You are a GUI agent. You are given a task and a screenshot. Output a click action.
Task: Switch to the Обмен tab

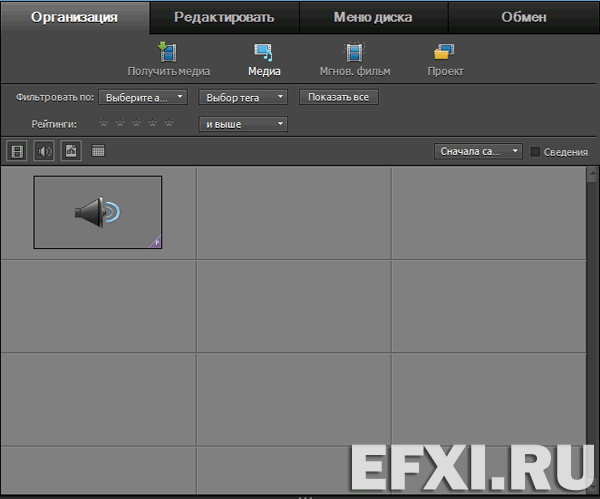524,17
